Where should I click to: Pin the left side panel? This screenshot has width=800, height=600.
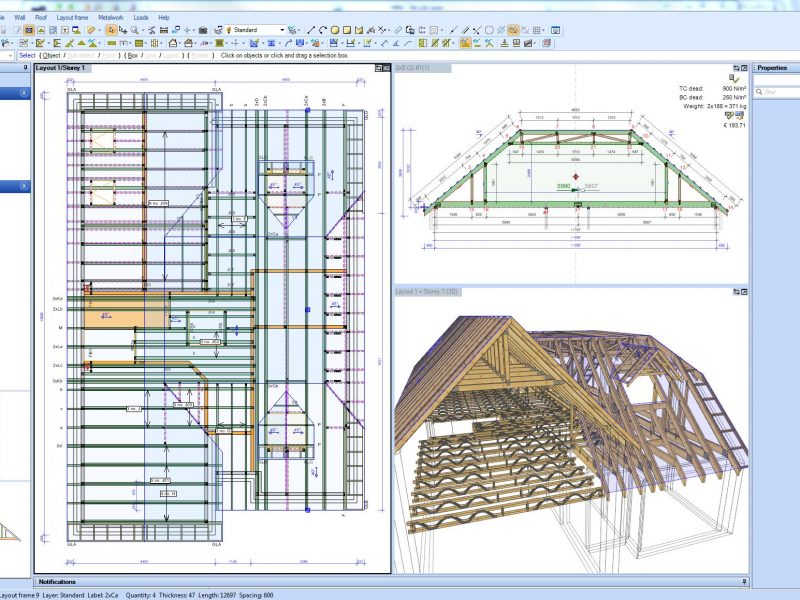pos(25,68)
